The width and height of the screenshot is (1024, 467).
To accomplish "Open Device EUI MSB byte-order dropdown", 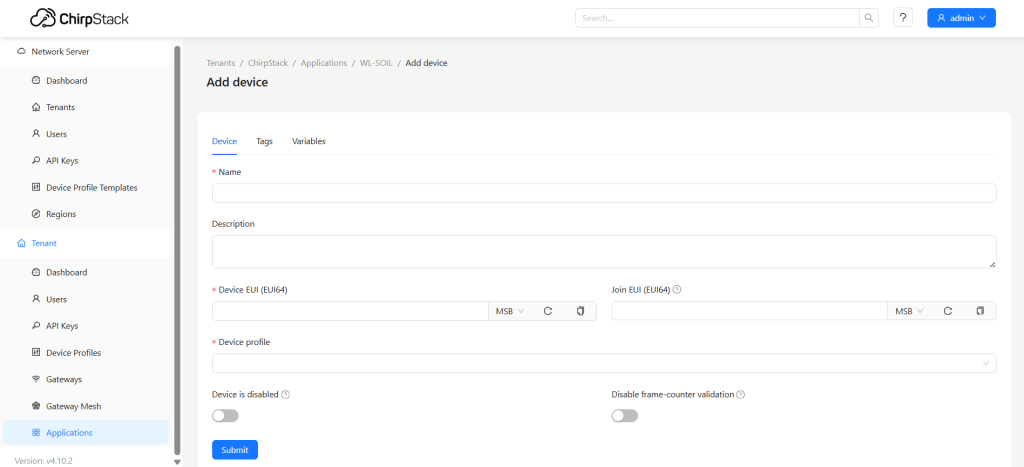I will tap(510, 311).
